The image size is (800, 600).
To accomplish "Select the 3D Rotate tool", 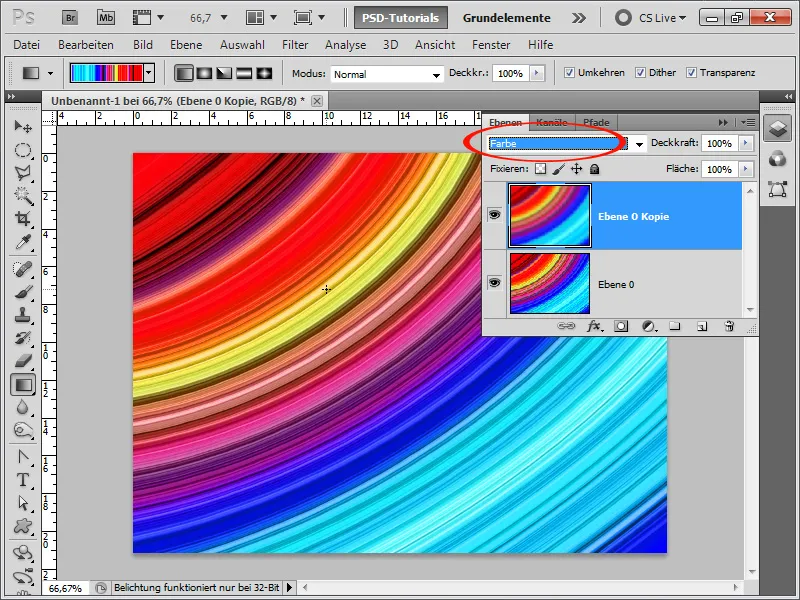I will 23,553.
